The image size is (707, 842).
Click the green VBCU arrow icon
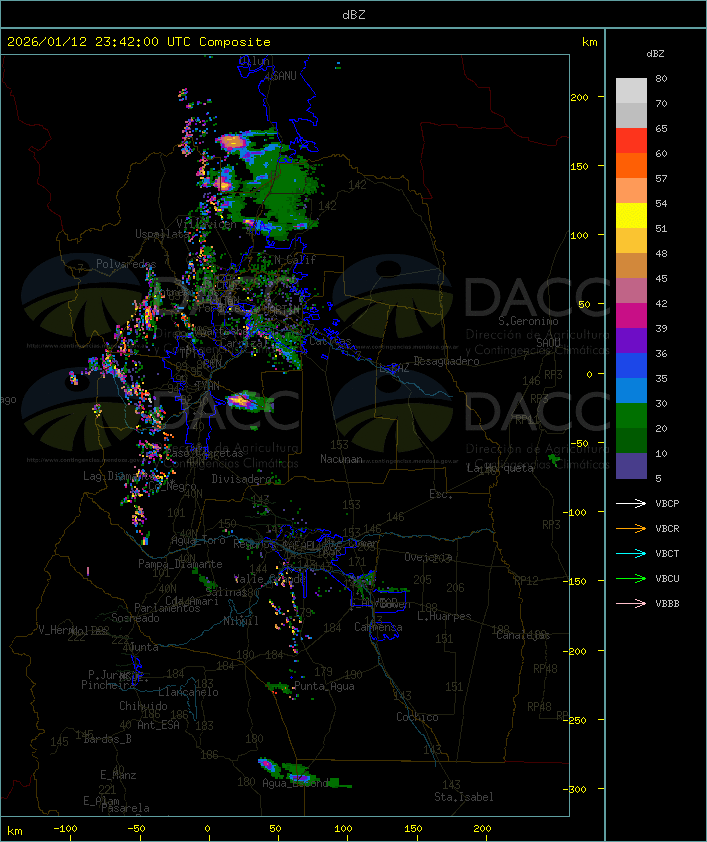pyautogui.click(x=631, y=578)
